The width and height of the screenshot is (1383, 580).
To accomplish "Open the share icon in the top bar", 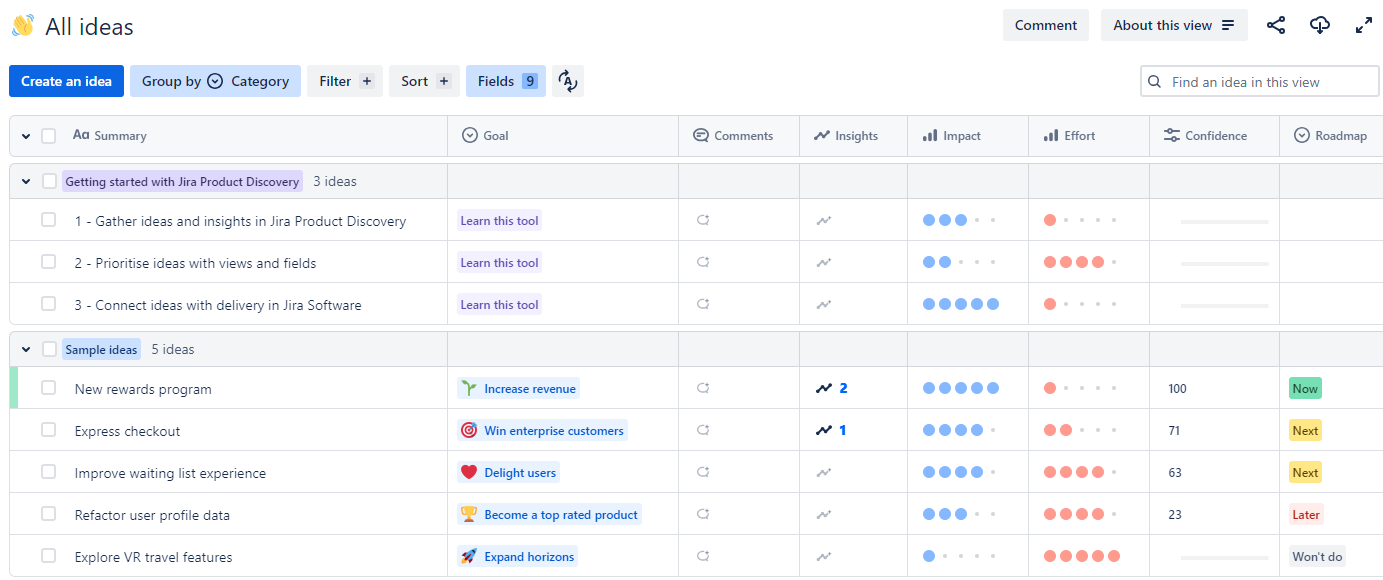I will point(1276,25).
